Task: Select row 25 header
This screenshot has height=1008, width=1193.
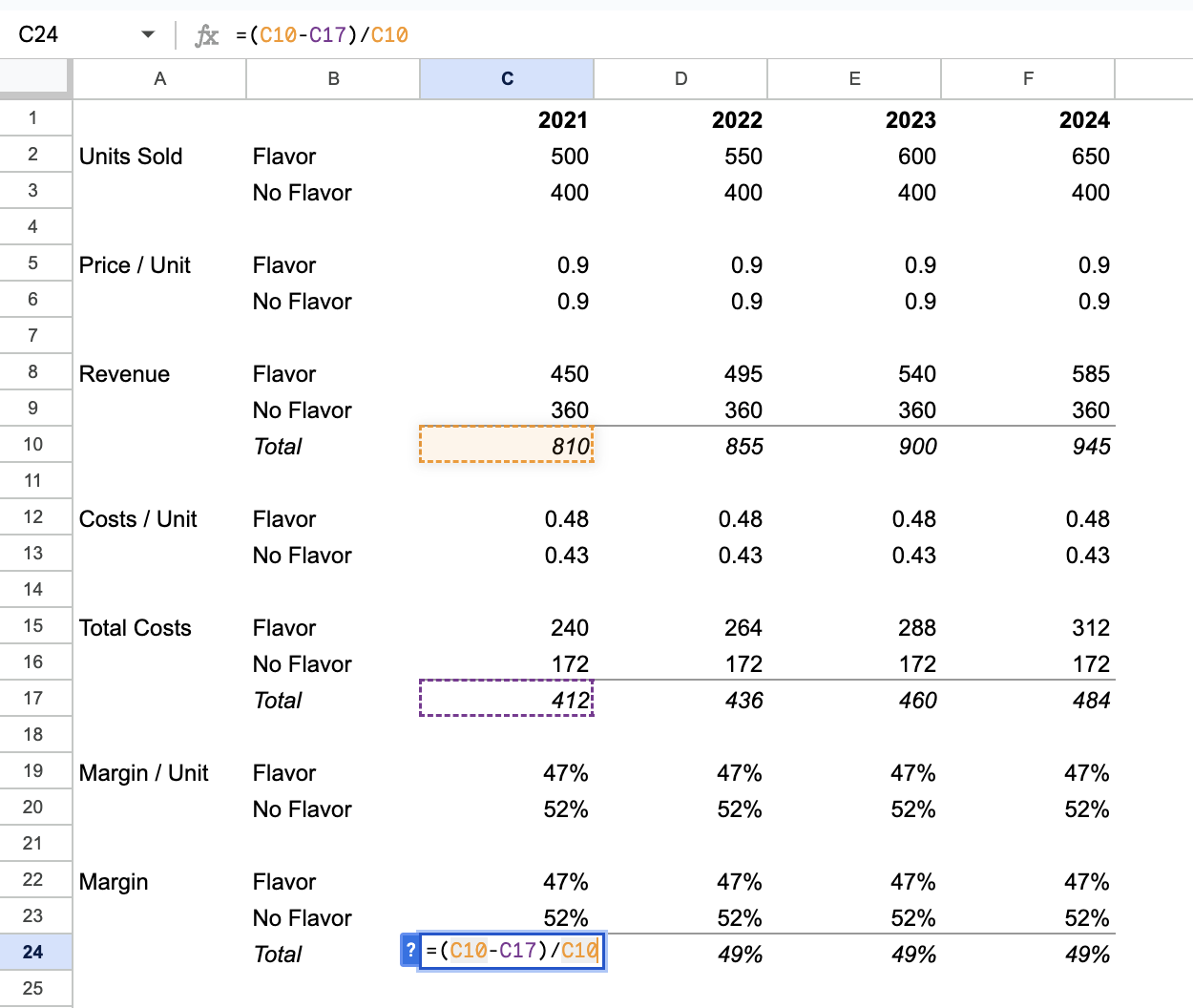Action: [x=35, y=989]
